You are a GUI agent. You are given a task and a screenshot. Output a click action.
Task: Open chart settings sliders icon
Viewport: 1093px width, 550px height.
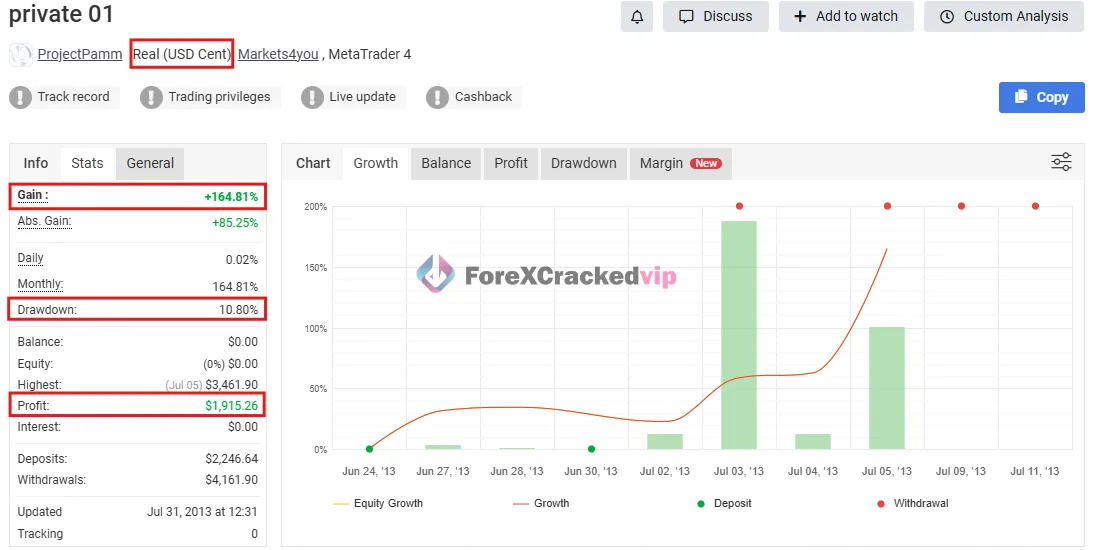tap(1061, 162)
